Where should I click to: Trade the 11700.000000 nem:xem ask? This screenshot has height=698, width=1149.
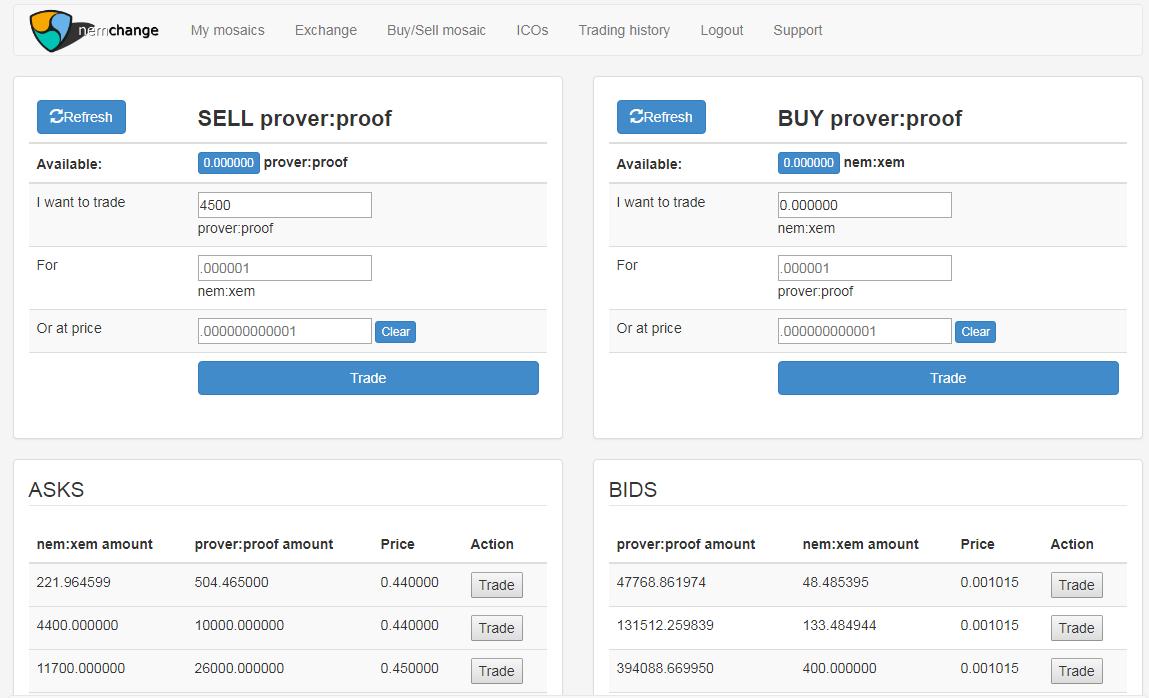[x=497, y=671]
